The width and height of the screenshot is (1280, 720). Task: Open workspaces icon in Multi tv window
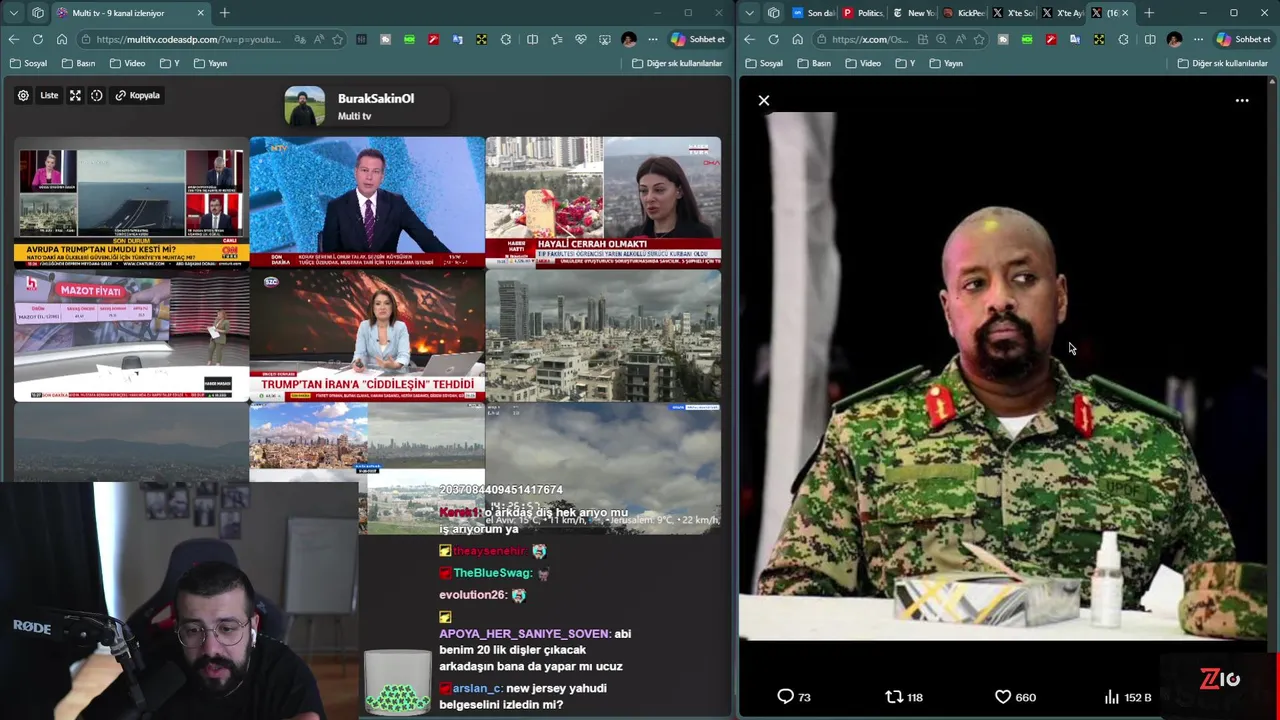tap(38, 13)
